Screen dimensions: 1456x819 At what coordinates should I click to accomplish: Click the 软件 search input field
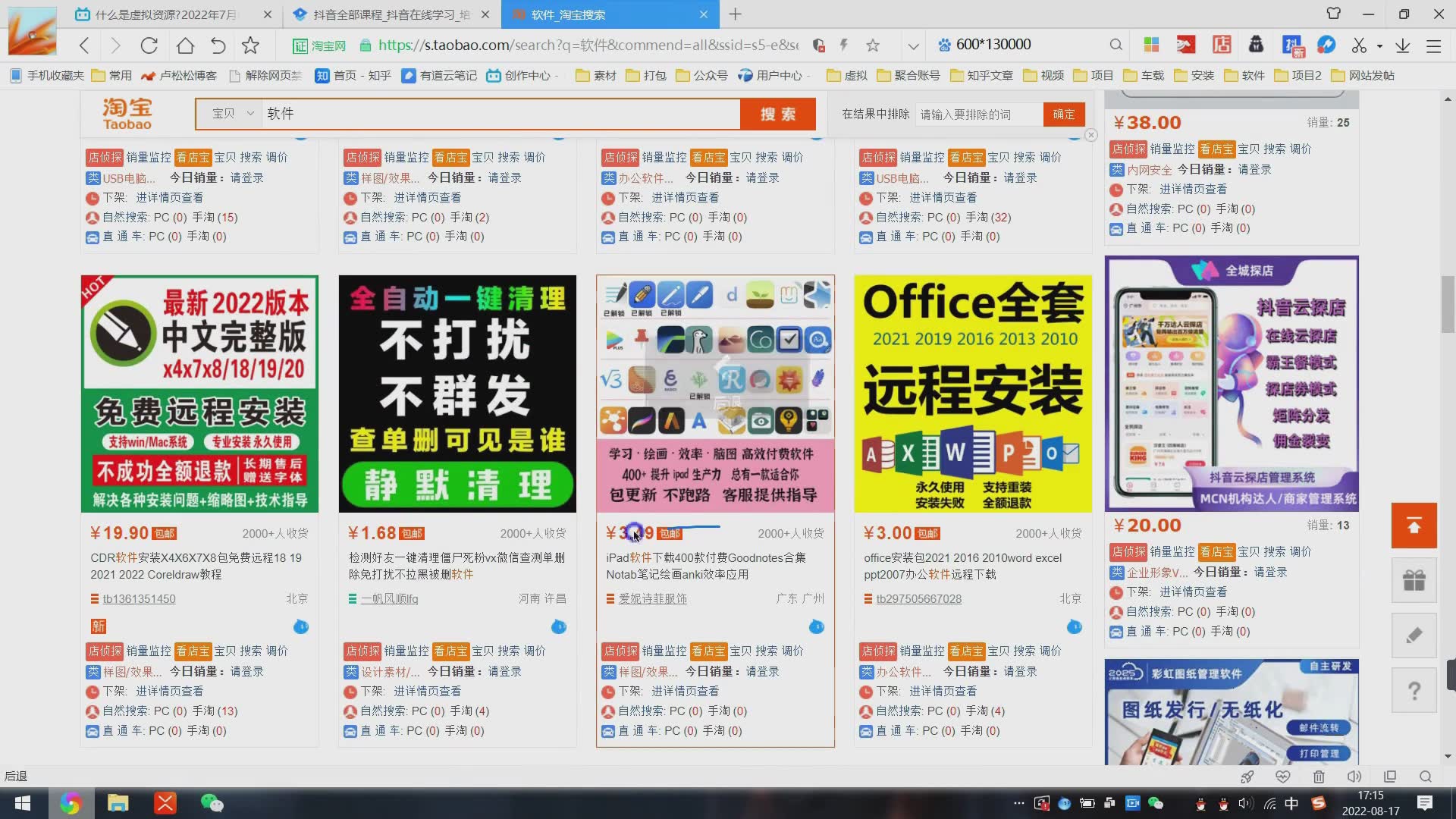click(x=500, y=114)
